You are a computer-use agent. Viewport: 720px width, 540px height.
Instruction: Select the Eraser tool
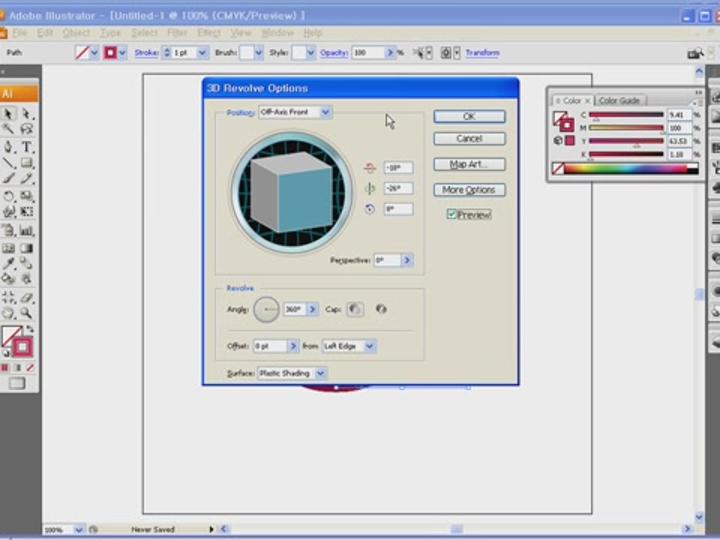pos(27,298)
